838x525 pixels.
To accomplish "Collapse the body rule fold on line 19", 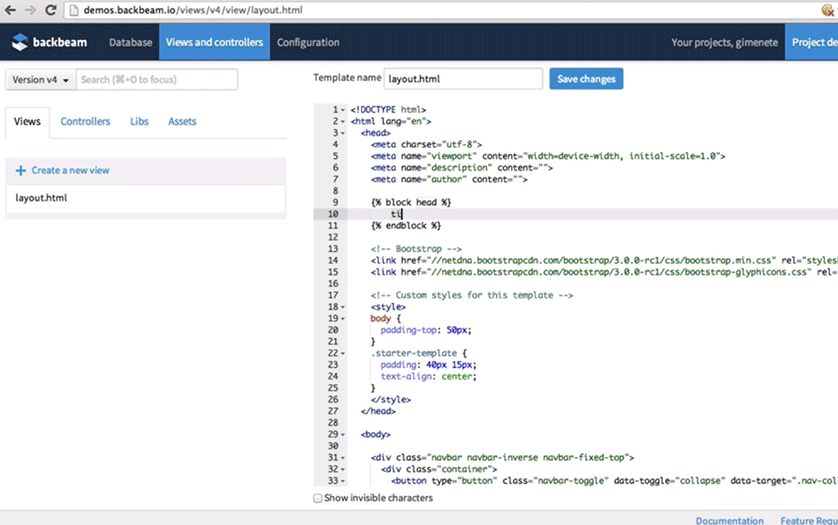I will tap(343, 319).
